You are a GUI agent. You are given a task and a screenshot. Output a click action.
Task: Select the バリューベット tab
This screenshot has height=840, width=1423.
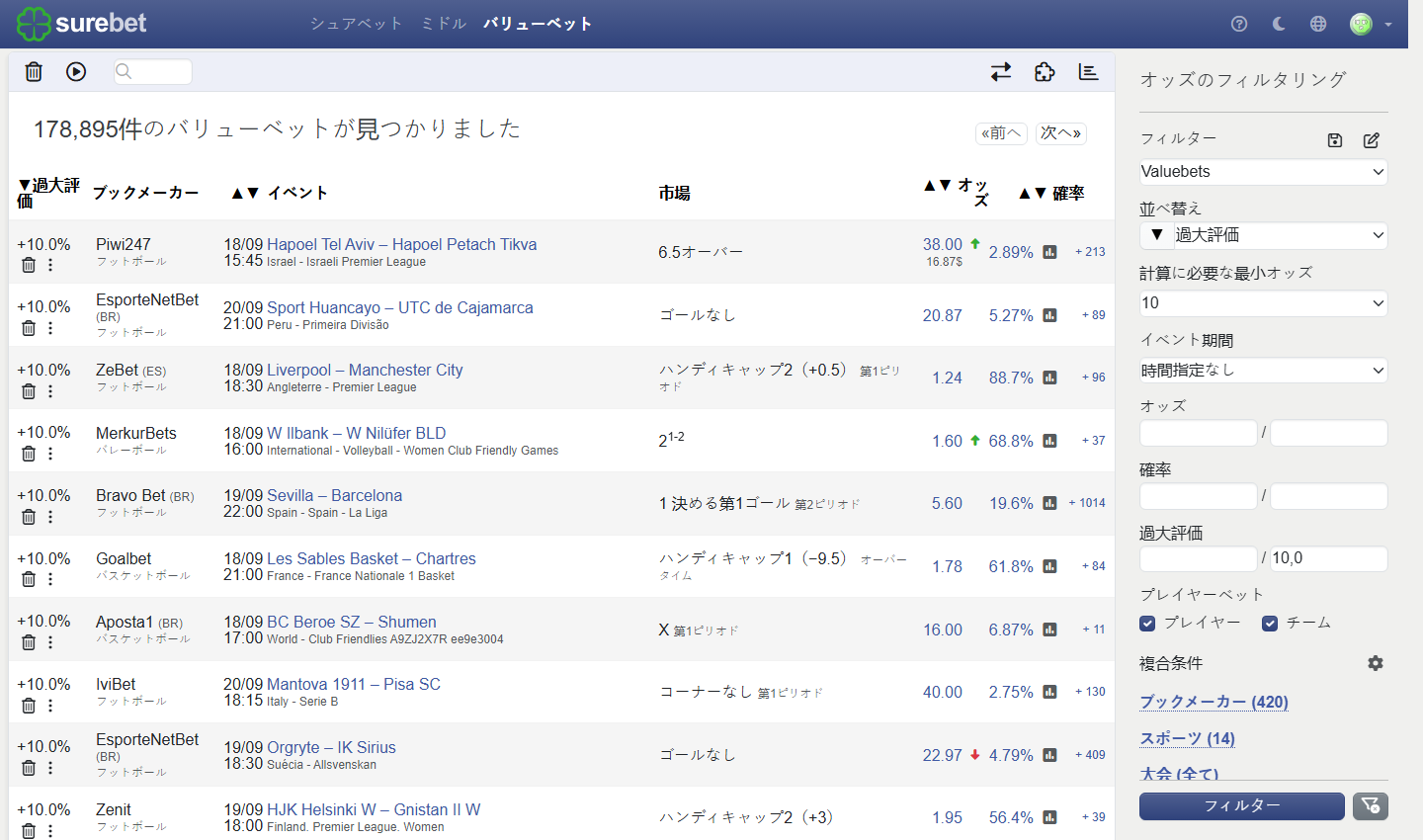[538, 24]
